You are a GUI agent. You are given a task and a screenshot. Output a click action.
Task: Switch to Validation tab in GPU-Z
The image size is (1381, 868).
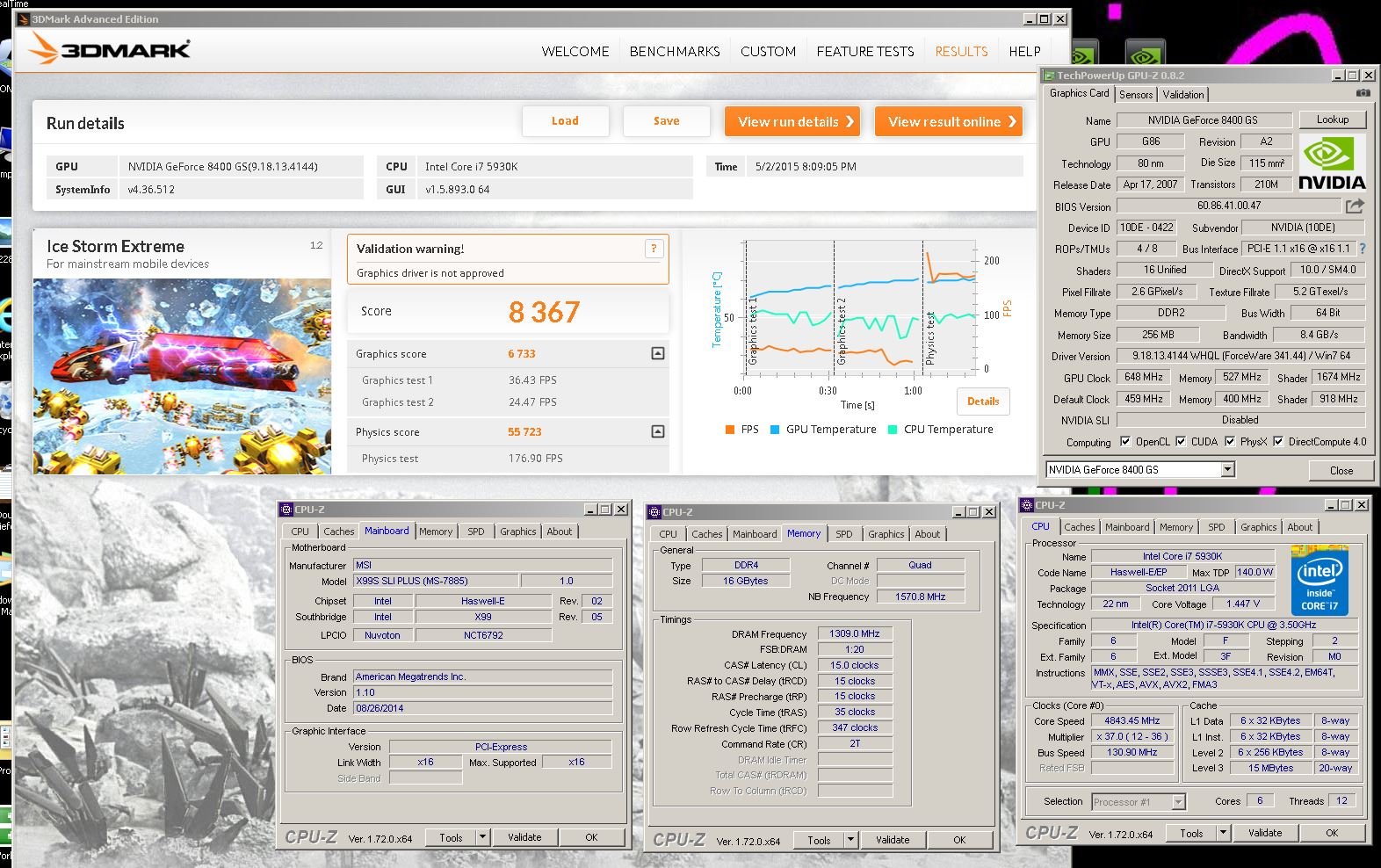pyautogui.click(x=1183, y=94)
